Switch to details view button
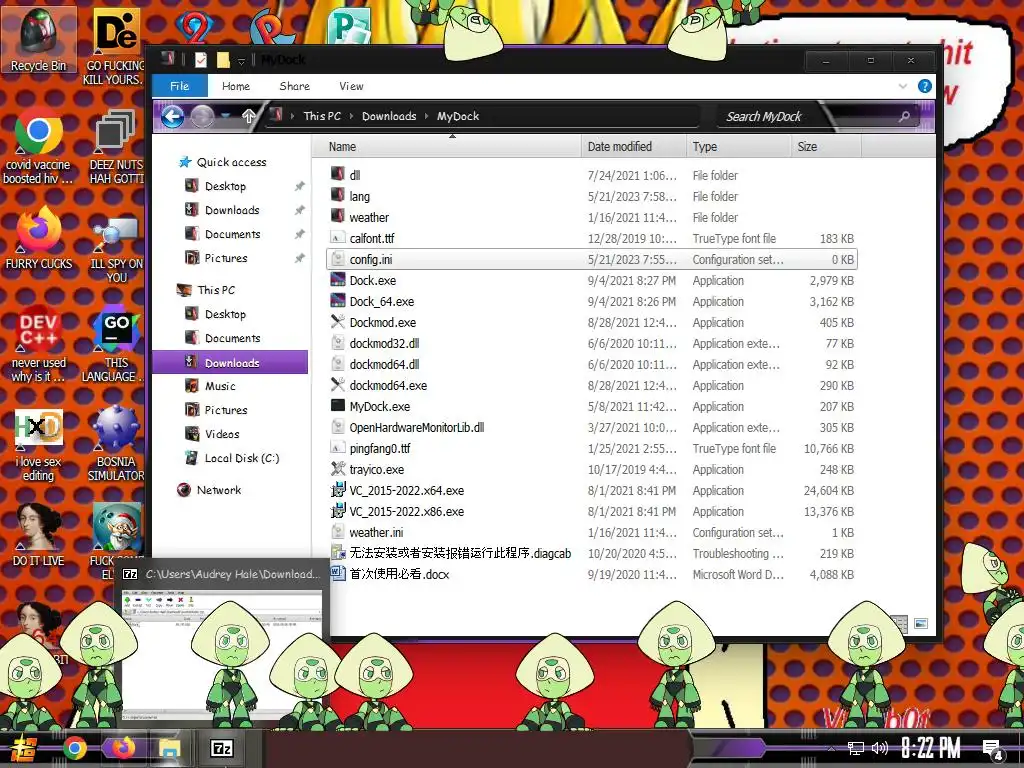The image size is (1024, 768). 901,624
